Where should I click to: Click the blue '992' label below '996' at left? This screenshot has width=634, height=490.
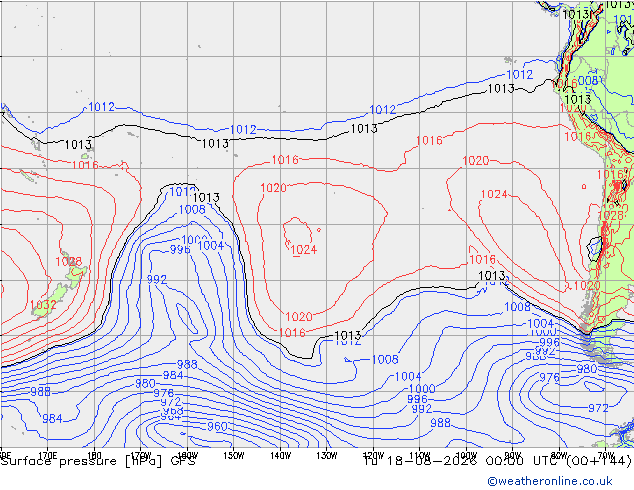pos(156,279)
